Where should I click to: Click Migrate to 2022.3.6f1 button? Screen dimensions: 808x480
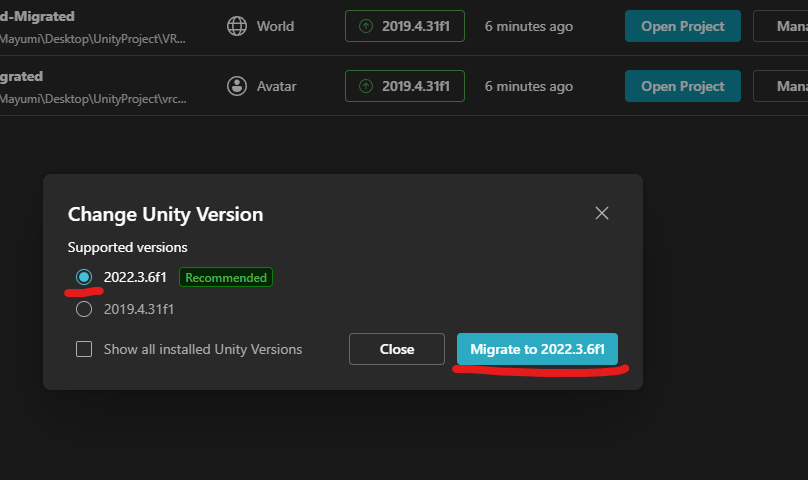pos(537,349)
